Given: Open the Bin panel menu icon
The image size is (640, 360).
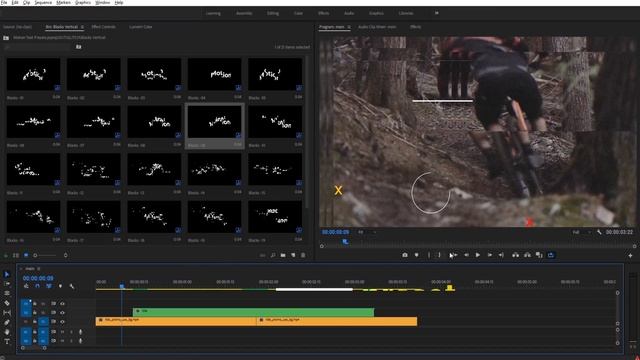Looking at the screenshot, I should point(82,27).
